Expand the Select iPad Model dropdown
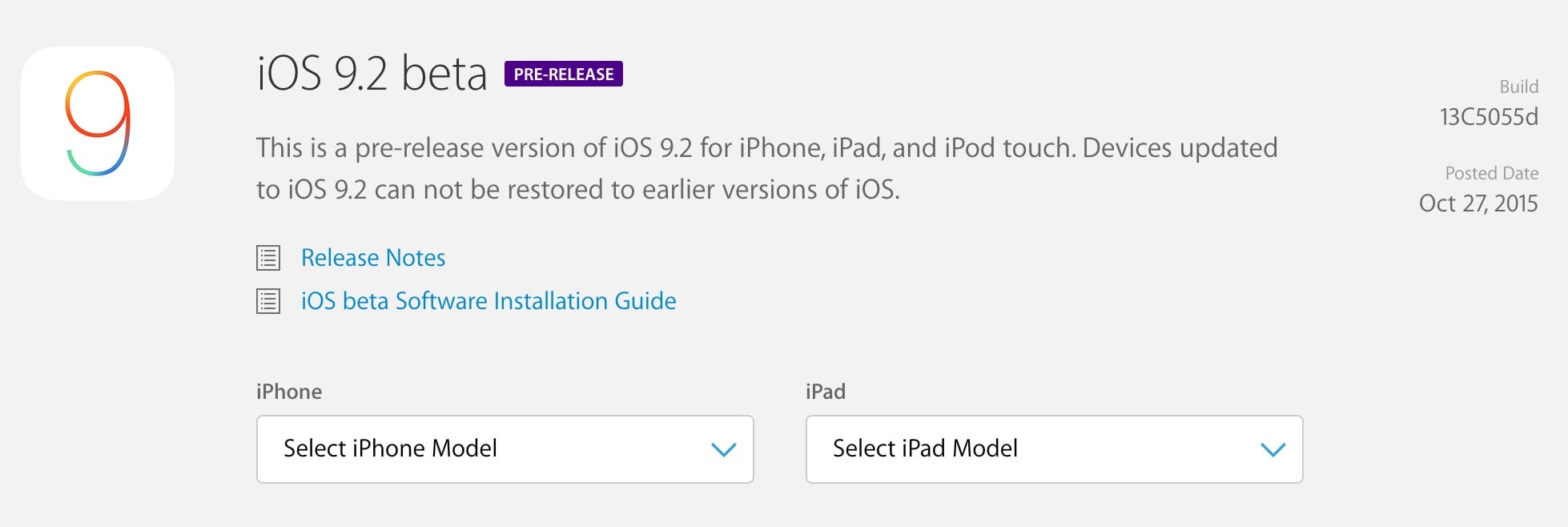The height and width of the screenshot is (527, 1568). pos(1054,449)
